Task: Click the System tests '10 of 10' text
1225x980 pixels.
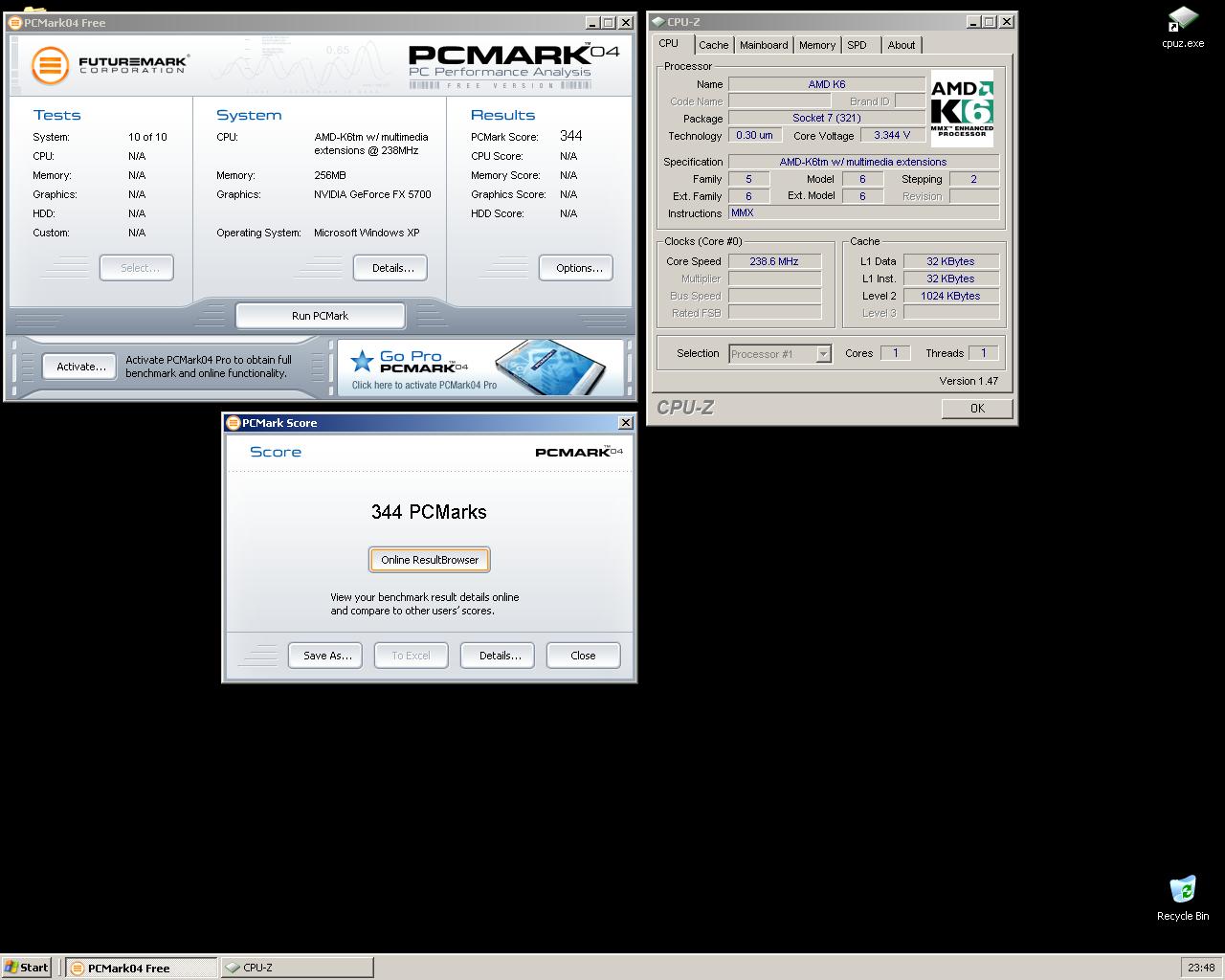Action: pyautogui.click(x=147, y=137)
